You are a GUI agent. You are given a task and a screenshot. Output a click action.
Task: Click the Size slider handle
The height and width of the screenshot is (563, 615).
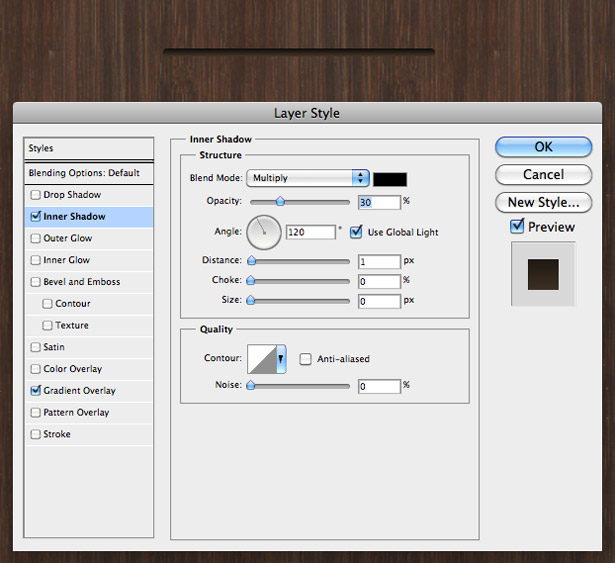(x=250, y=300)
